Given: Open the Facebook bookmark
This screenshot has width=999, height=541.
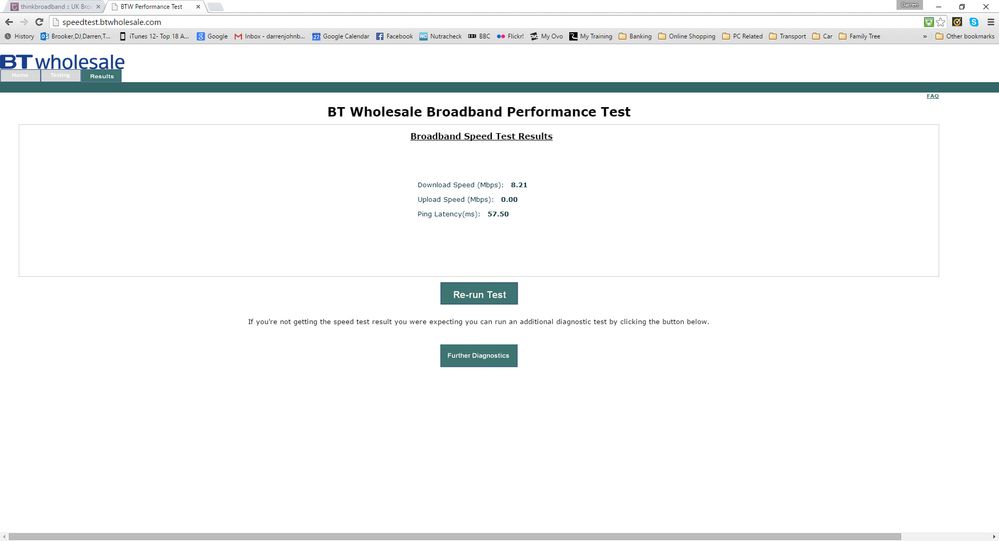Looking at the screenshot, I should 394,36.
